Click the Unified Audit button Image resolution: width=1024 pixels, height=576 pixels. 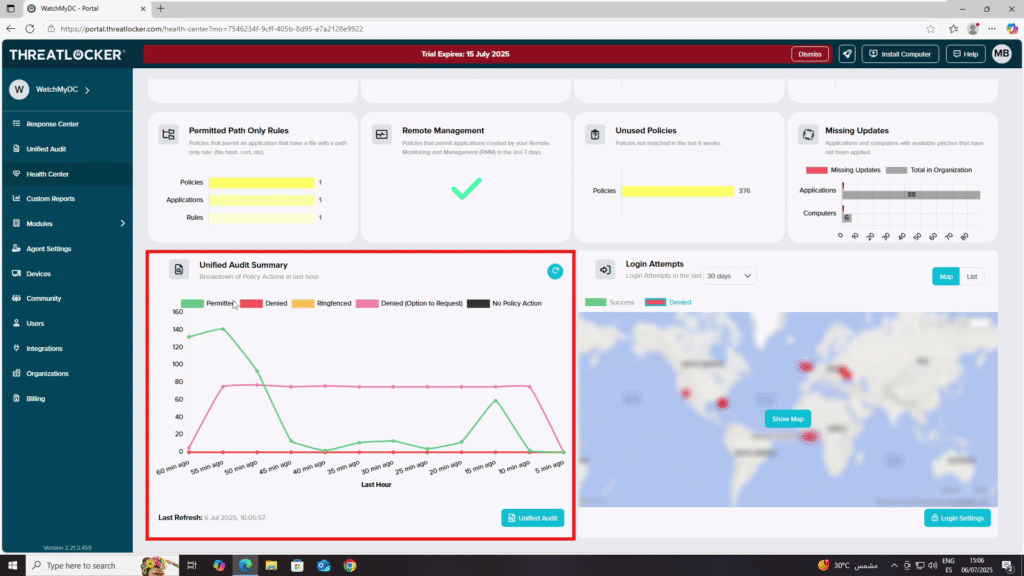tap(532, 518)
